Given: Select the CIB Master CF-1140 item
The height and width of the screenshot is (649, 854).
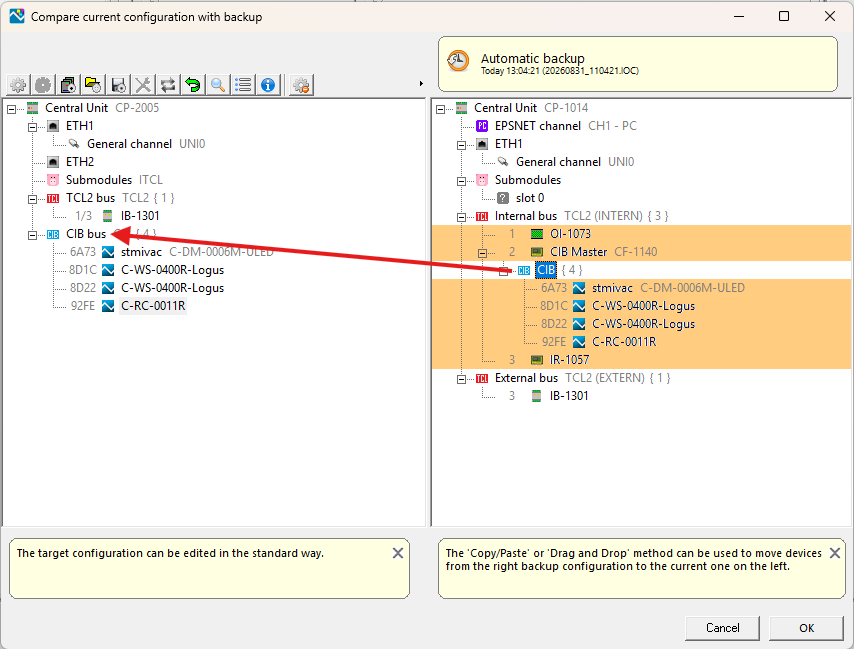Looking at the screenshot, I should (603, 252).
